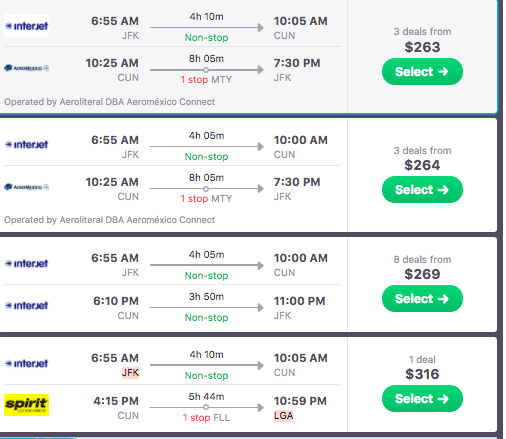The image size is (506, 439).
Task: Click '1 stop MTY' in first card
Action: point(206,80)
